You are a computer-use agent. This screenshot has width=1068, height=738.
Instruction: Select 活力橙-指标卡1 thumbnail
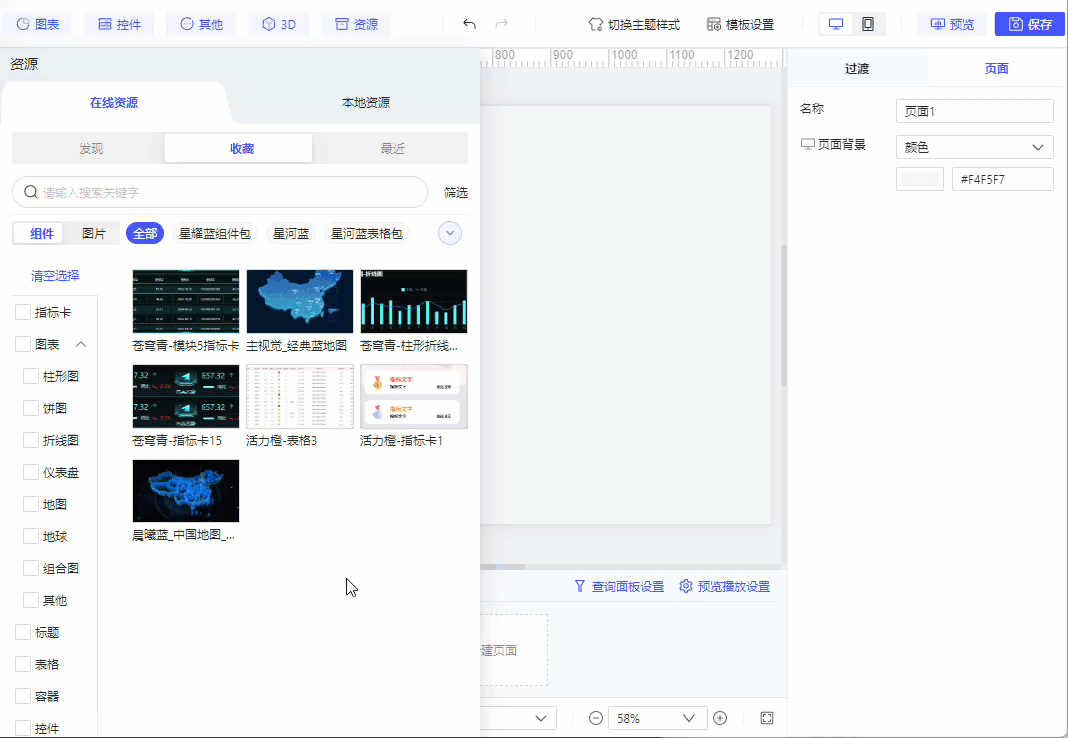point(413,396)
